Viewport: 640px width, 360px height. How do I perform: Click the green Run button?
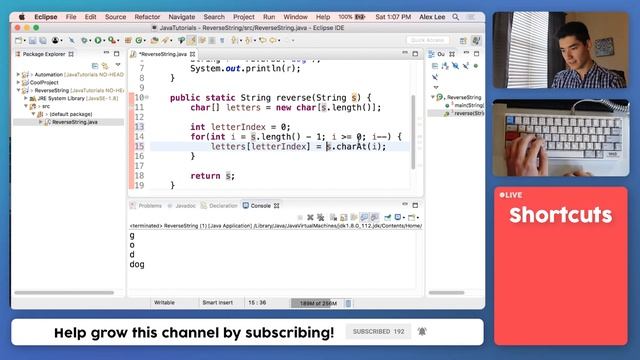98,40
